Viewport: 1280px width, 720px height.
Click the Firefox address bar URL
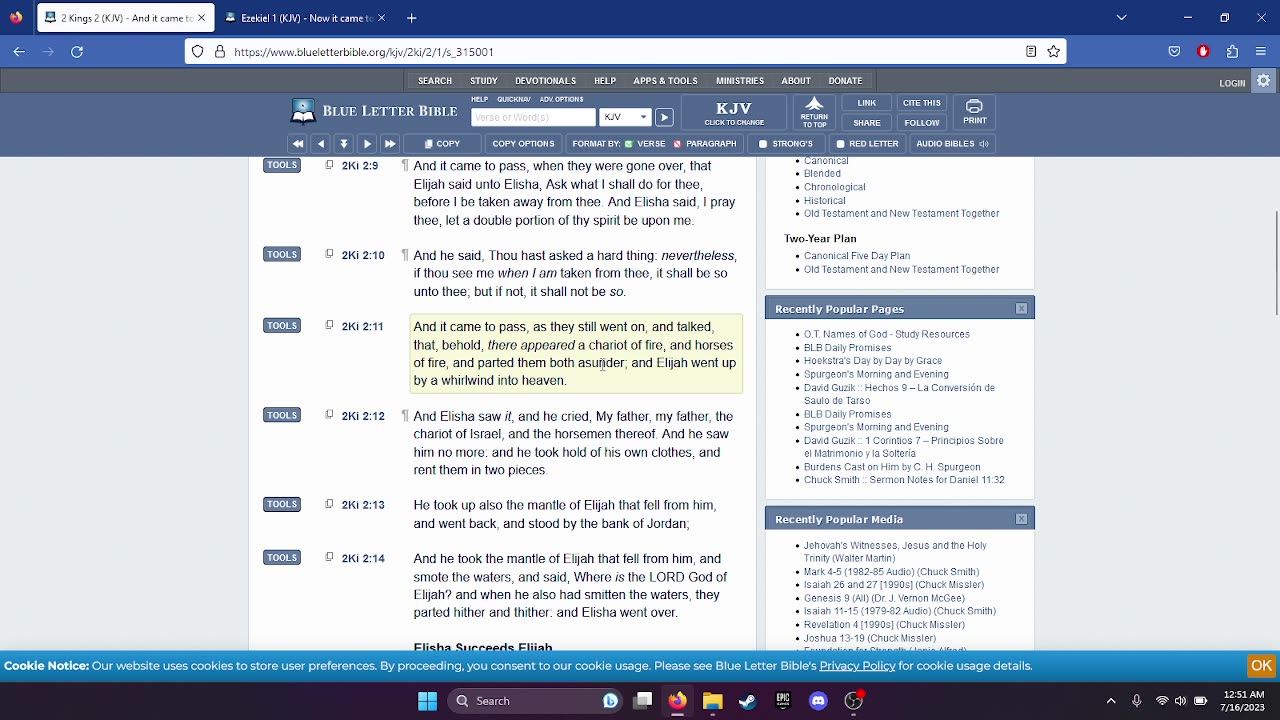pos(364,52)
